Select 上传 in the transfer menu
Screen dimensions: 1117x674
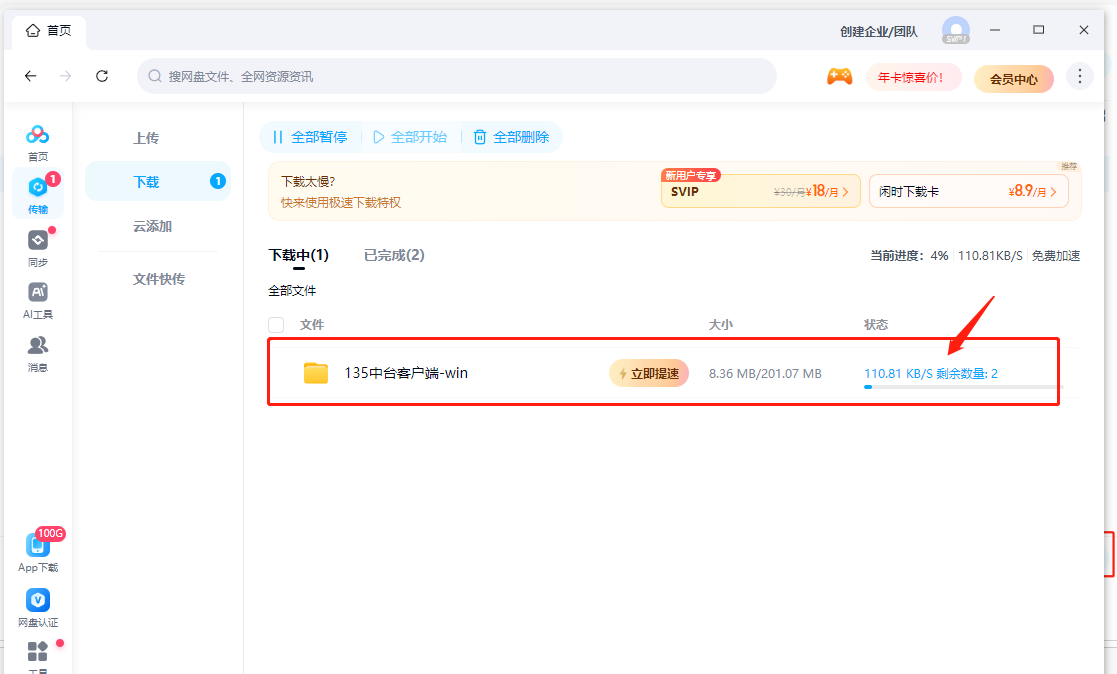146,138
